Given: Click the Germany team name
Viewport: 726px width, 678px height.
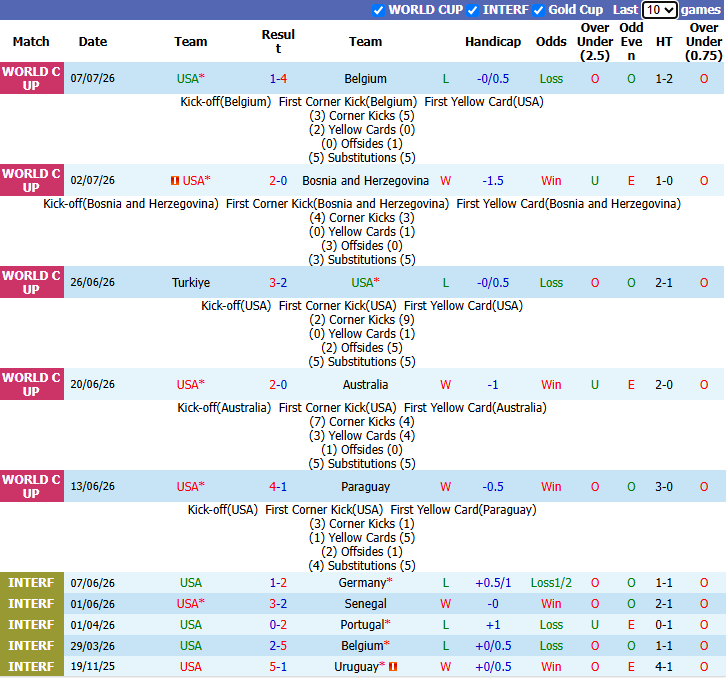Looking at the screenshot, I should [362, 583].
